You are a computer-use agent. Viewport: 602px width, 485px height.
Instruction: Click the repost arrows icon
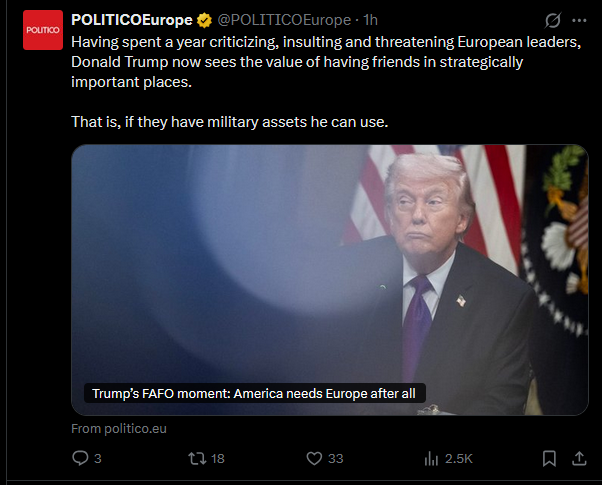[x=197, y=458]
